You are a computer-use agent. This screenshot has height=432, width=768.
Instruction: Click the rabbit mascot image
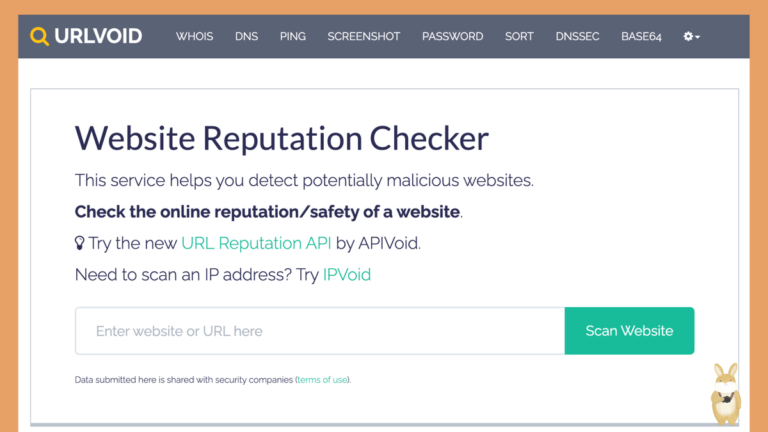(725, 393)
